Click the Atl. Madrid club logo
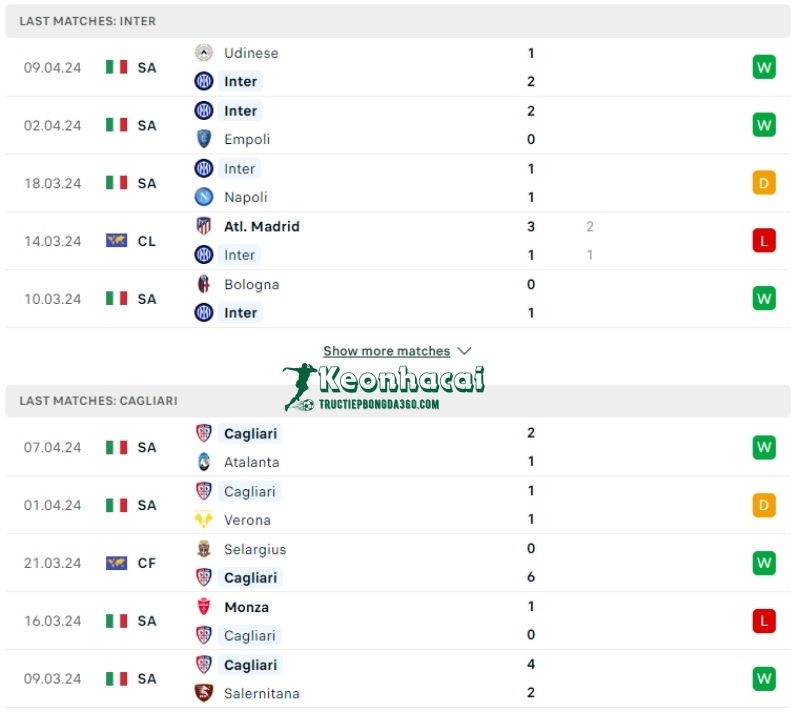Viewport: 800px width, 712px height. coord(204,226)
